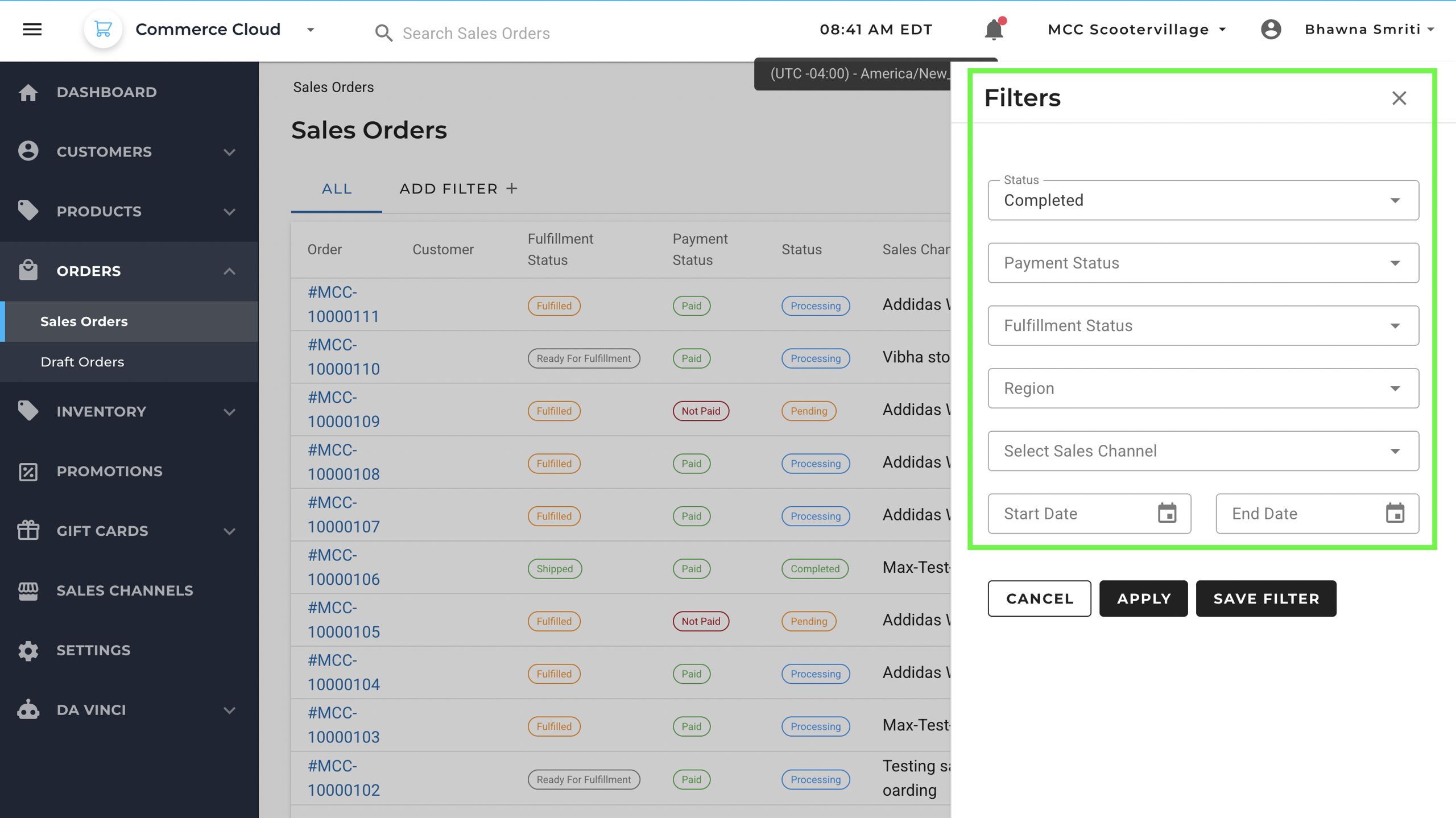Click the Search Sales Orders field

pos(476,33)
